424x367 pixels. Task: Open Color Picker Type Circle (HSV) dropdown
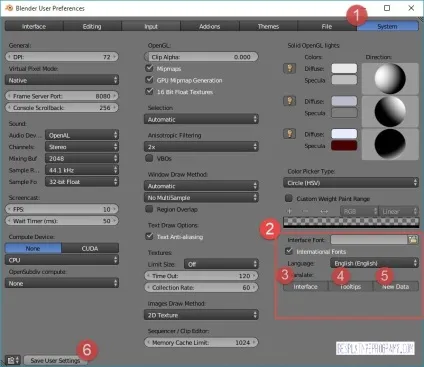(351, 183)
